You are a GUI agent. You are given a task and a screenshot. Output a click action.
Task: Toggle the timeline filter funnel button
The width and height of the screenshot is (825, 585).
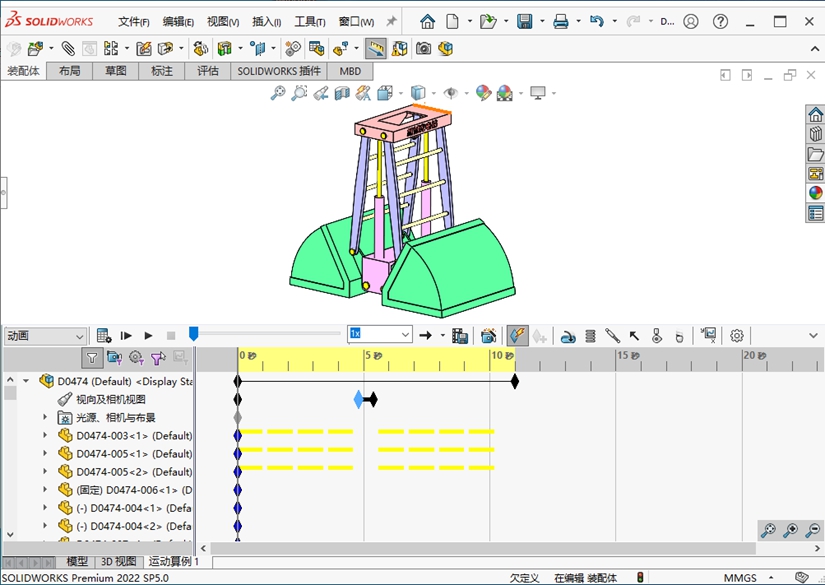[x=92, y=357]
